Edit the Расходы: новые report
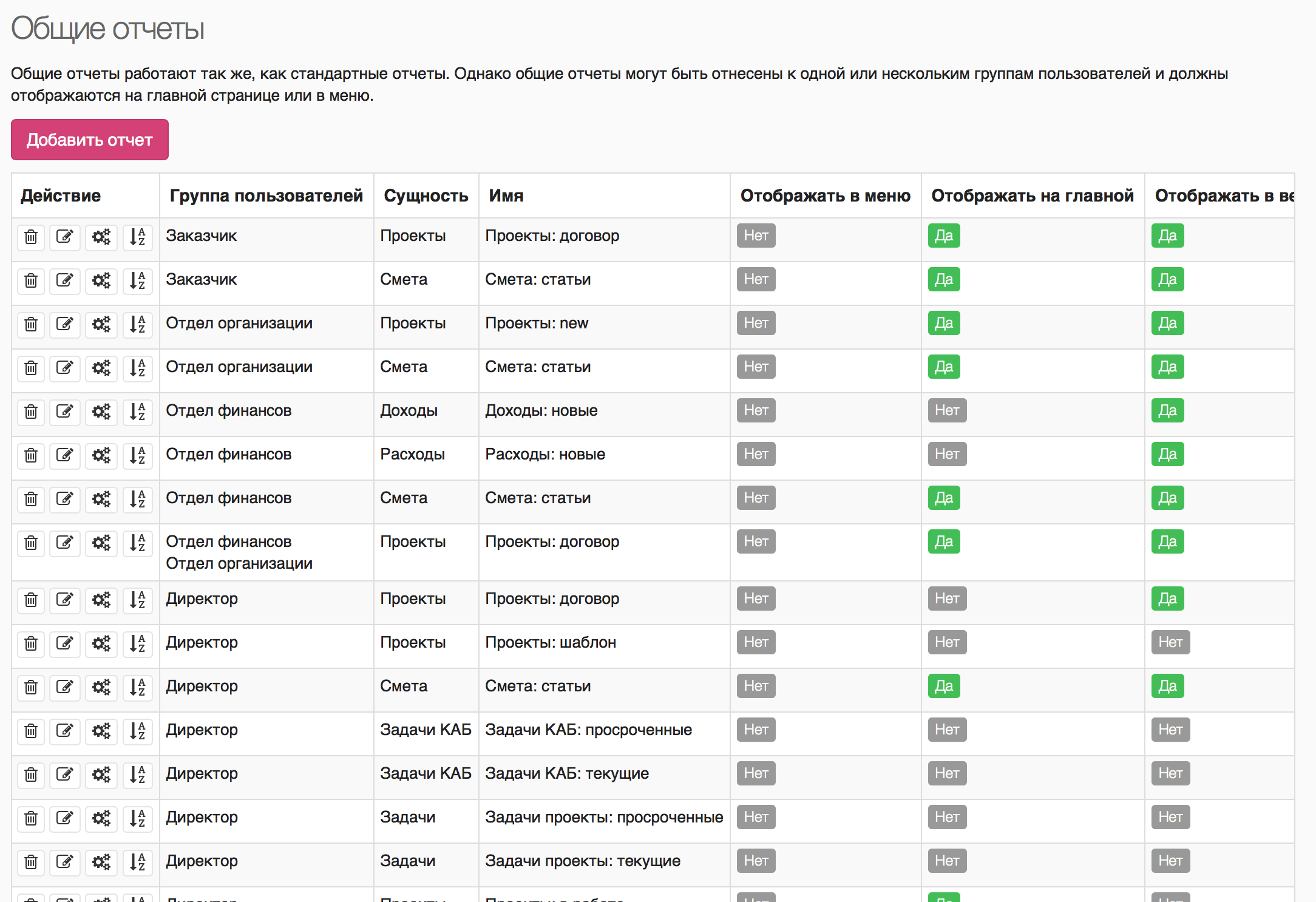Image resolution: width=1316 pixels, height=902 pixels. pyautogui.click(x=65, y=455)
